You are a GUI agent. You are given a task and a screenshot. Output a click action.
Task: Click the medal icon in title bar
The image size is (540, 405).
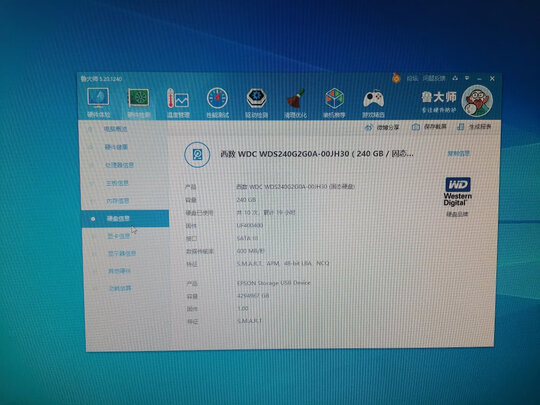[x=396, y=78]
